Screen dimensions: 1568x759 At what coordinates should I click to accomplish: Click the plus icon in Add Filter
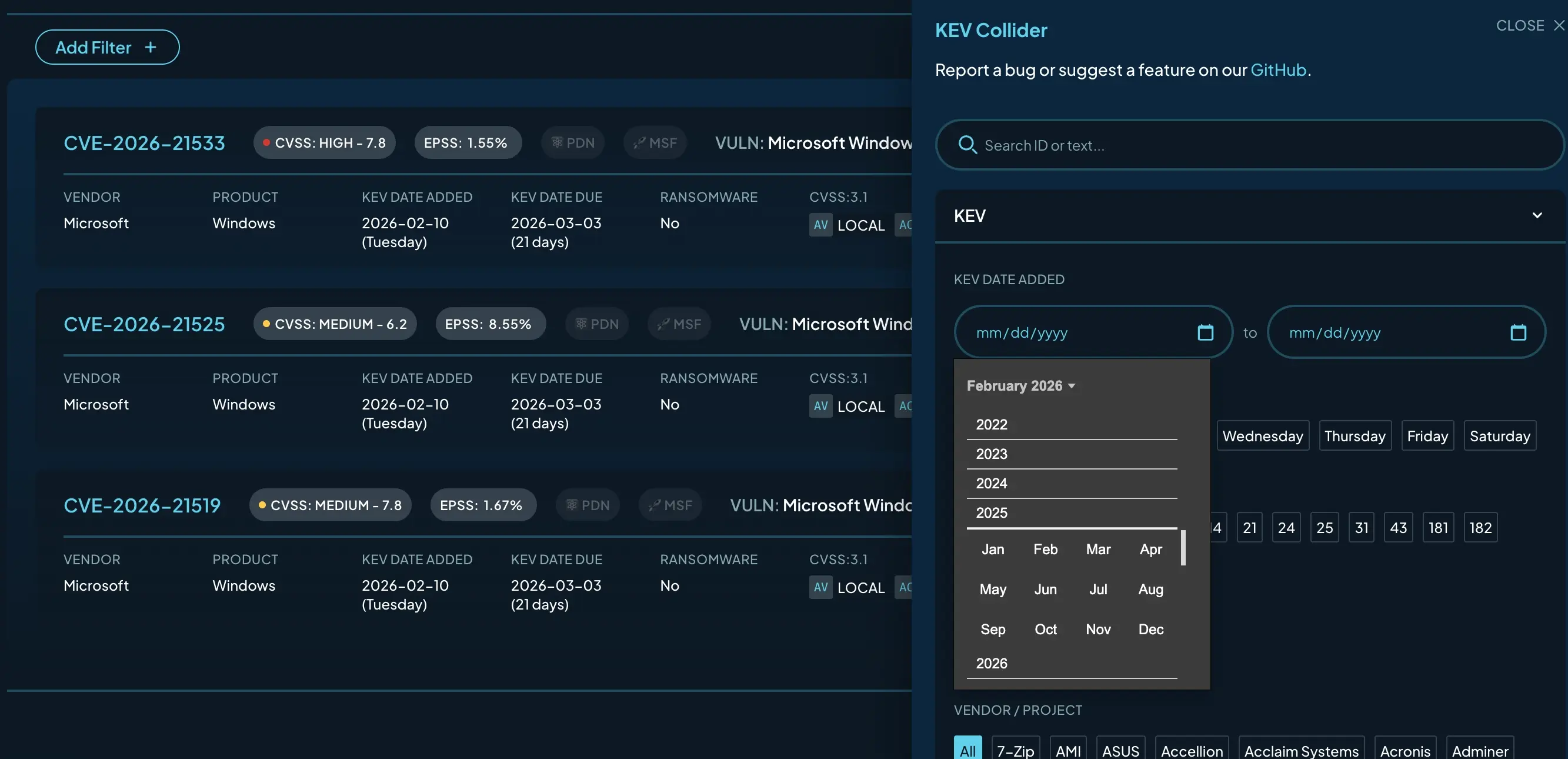tap(151, 47)
